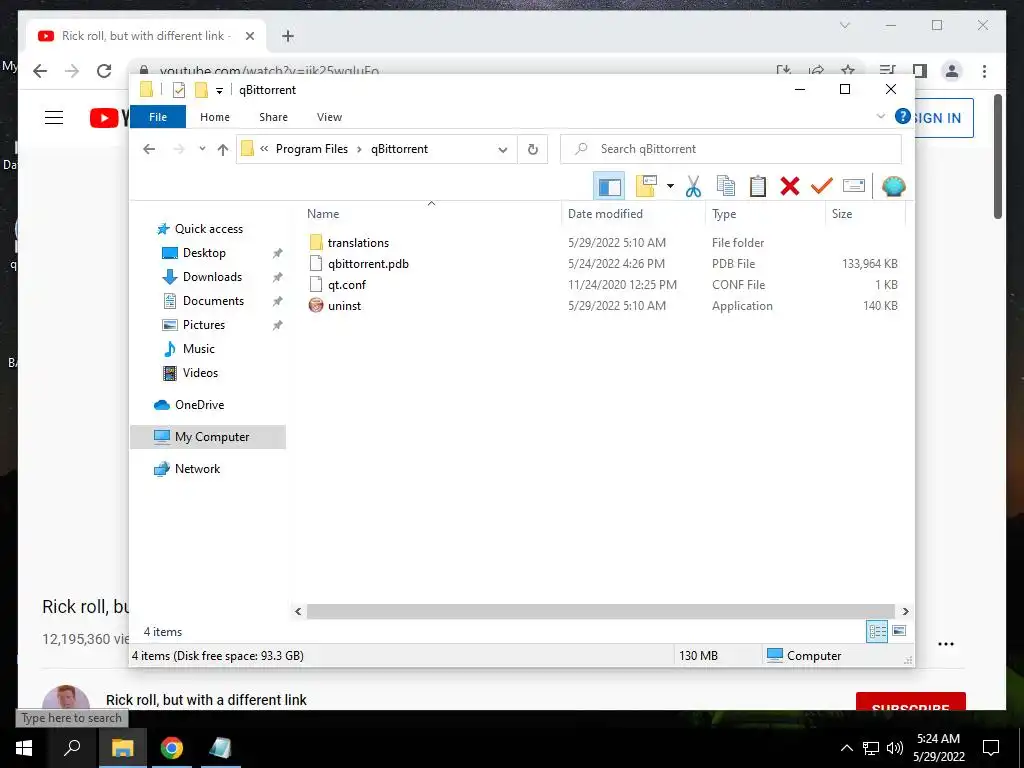Open Desktop in navigation pane
Image resolution: width=1024 pixels, height=768 pixels.
[204, 253]
